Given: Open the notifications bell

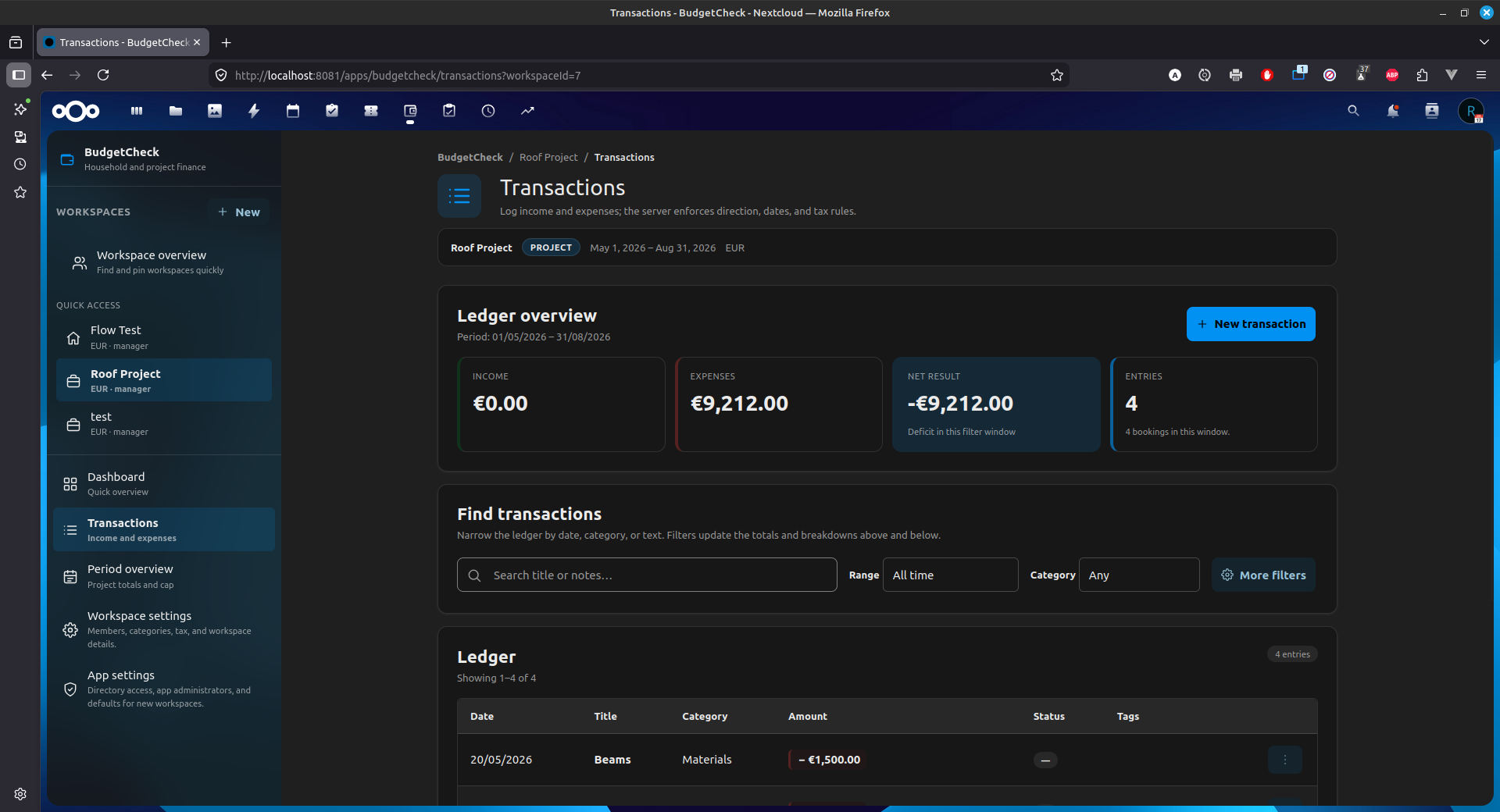Looking at the screenshot, I should point(1392,111).
